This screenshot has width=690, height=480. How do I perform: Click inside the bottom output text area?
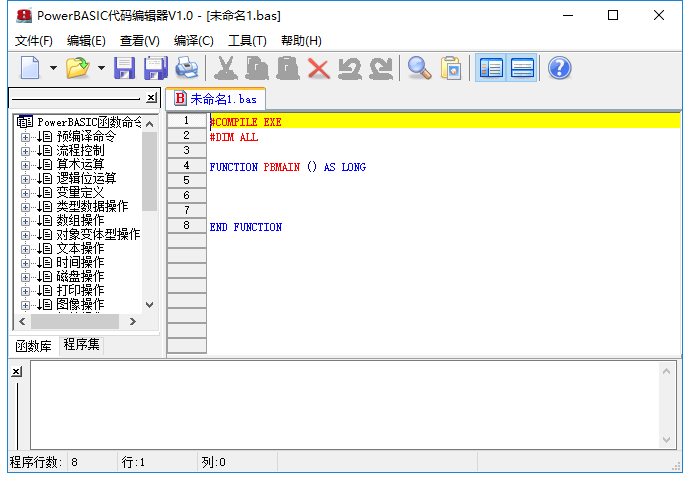point(345,405)
